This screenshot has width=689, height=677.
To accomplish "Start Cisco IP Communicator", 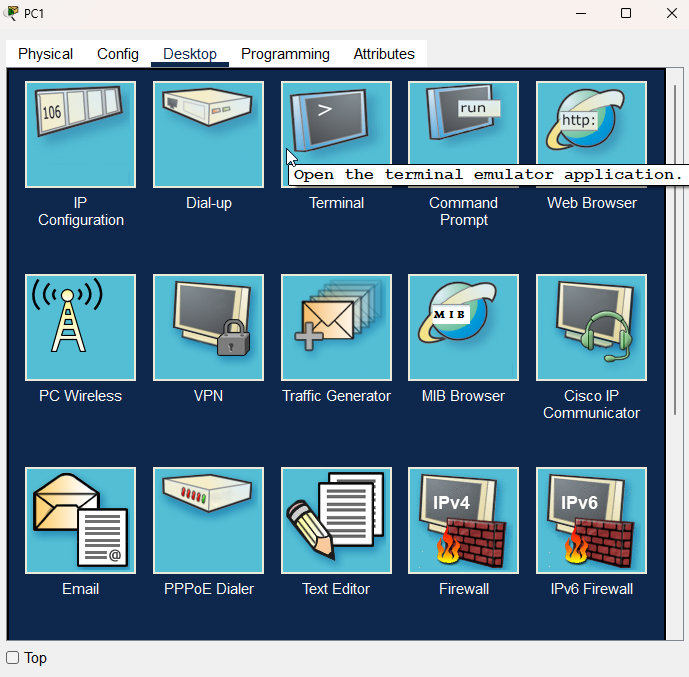I will tap(591, 328).
